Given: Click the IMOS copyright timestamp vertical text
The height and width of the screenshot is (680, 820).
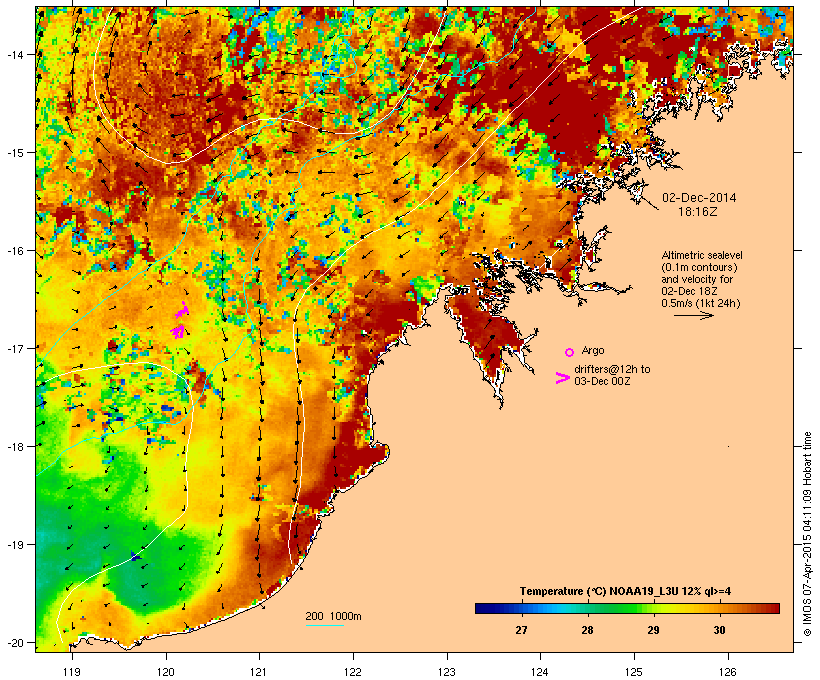Looking at the screenshot, I should (x=807, y=534).
